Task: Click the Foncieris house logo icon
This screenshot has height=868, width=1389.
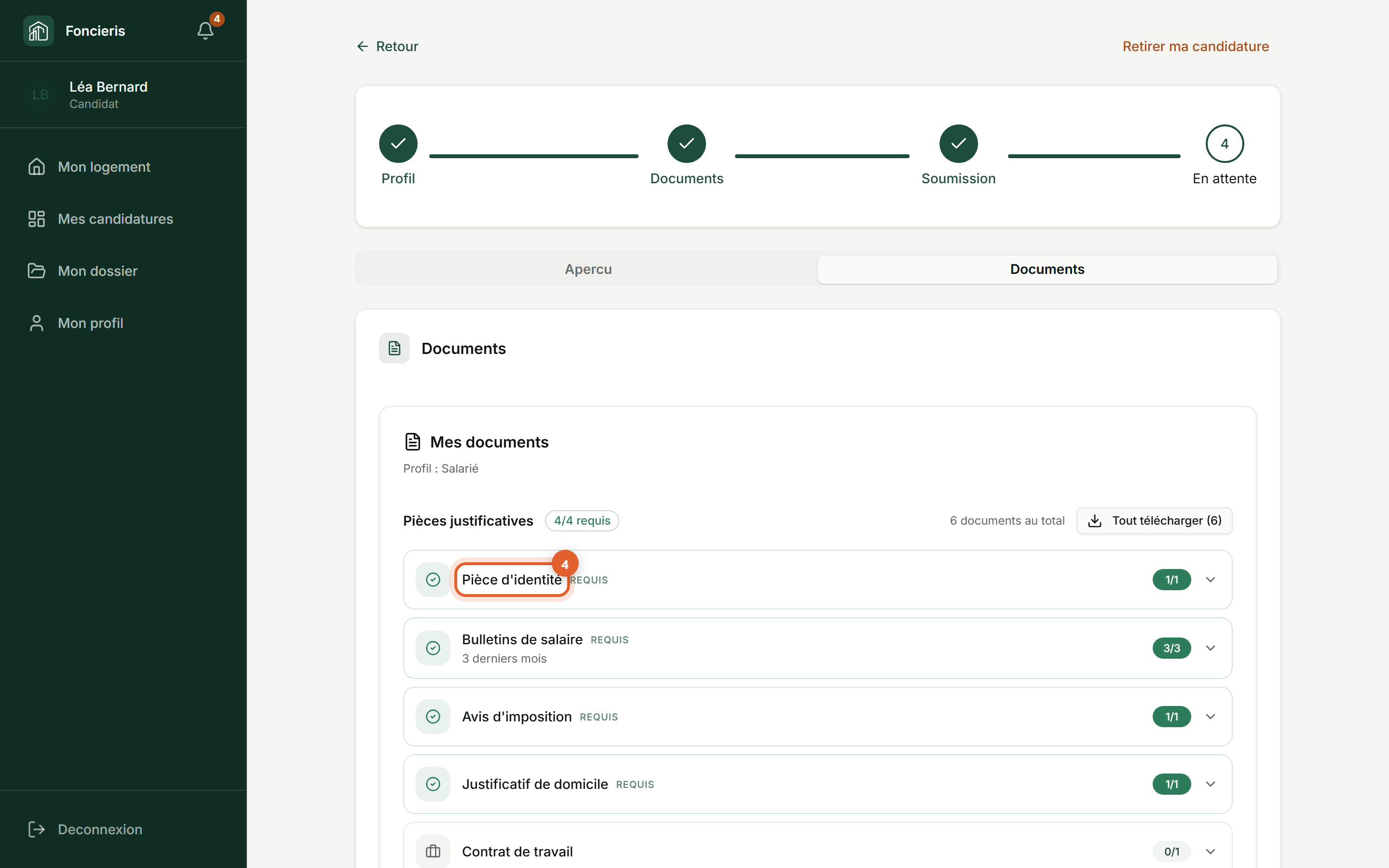Action: point(39,31)
